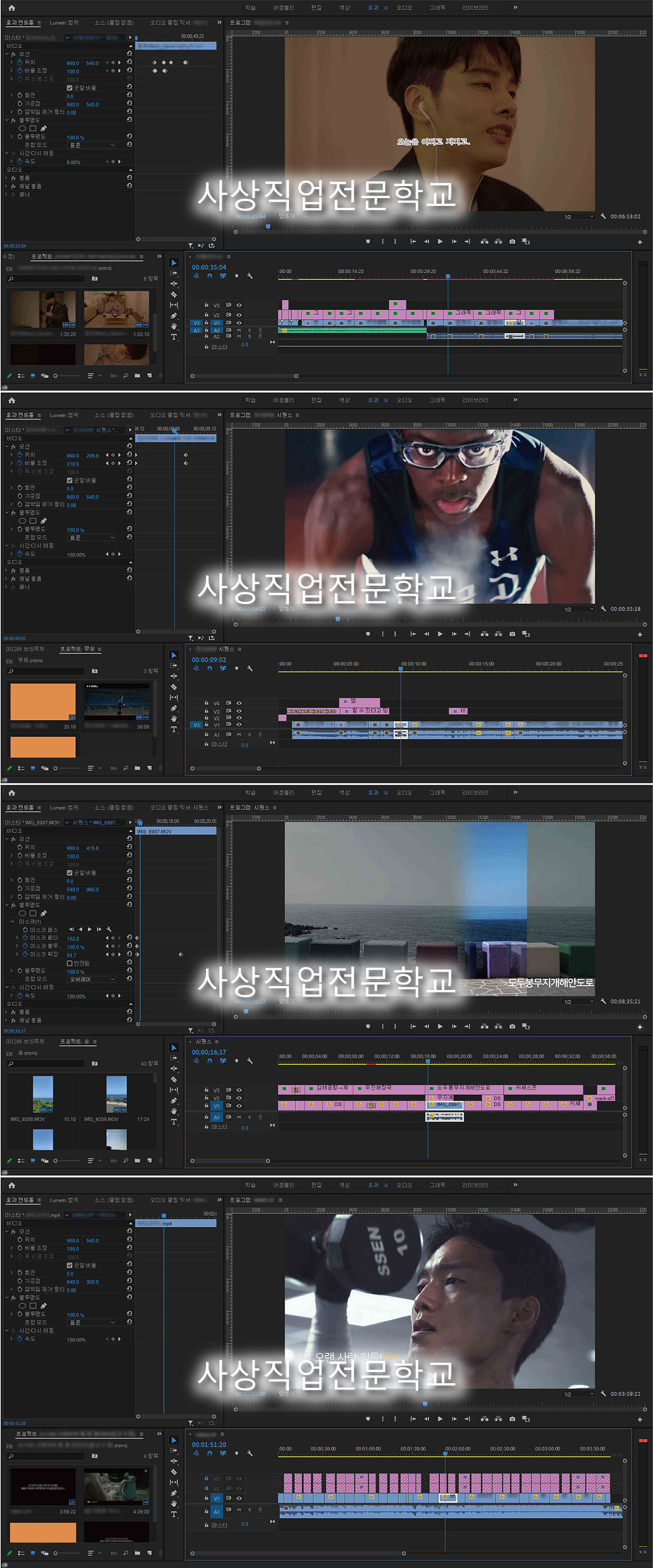This screenshot has height=1568, width=653.
Task: Select the Type tool beside the 00:00:35:04 timeline
Action: [173, 337]
